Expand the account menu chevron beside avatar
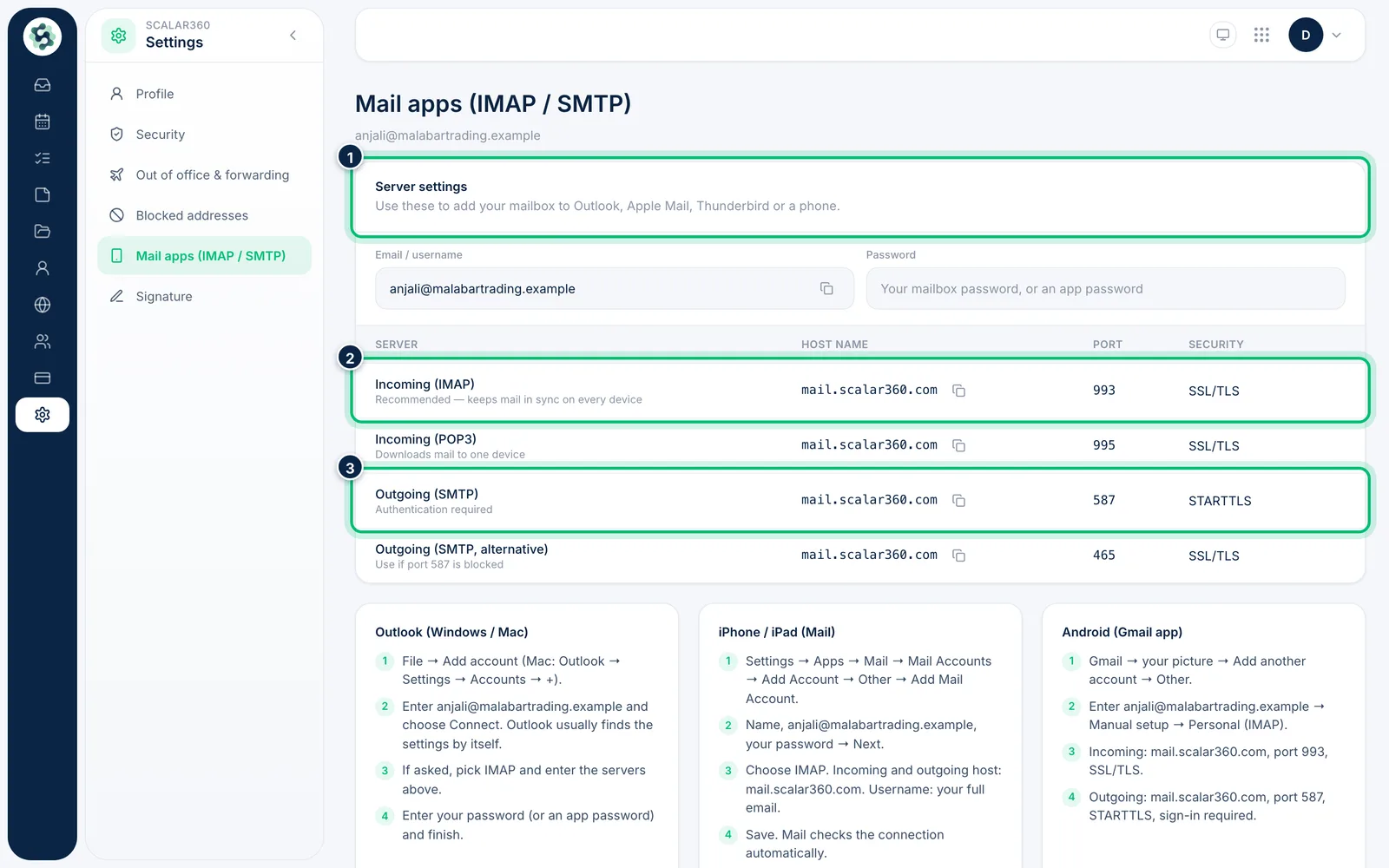 click(x=1336, y=35)
